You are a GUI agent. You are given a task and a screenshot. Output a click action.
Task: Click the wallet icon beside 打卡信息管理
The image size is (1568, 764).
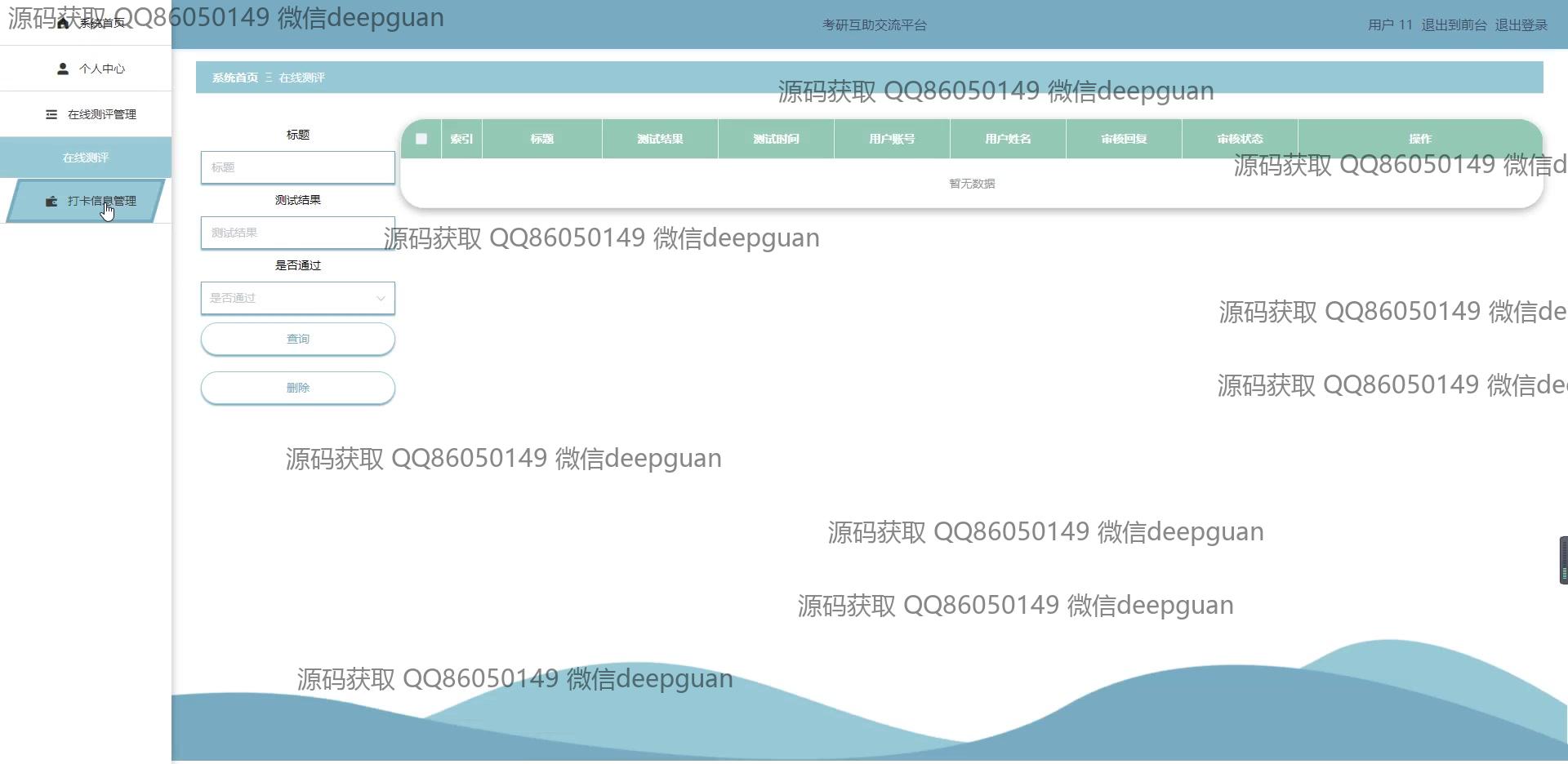click(x=51, y=201)
